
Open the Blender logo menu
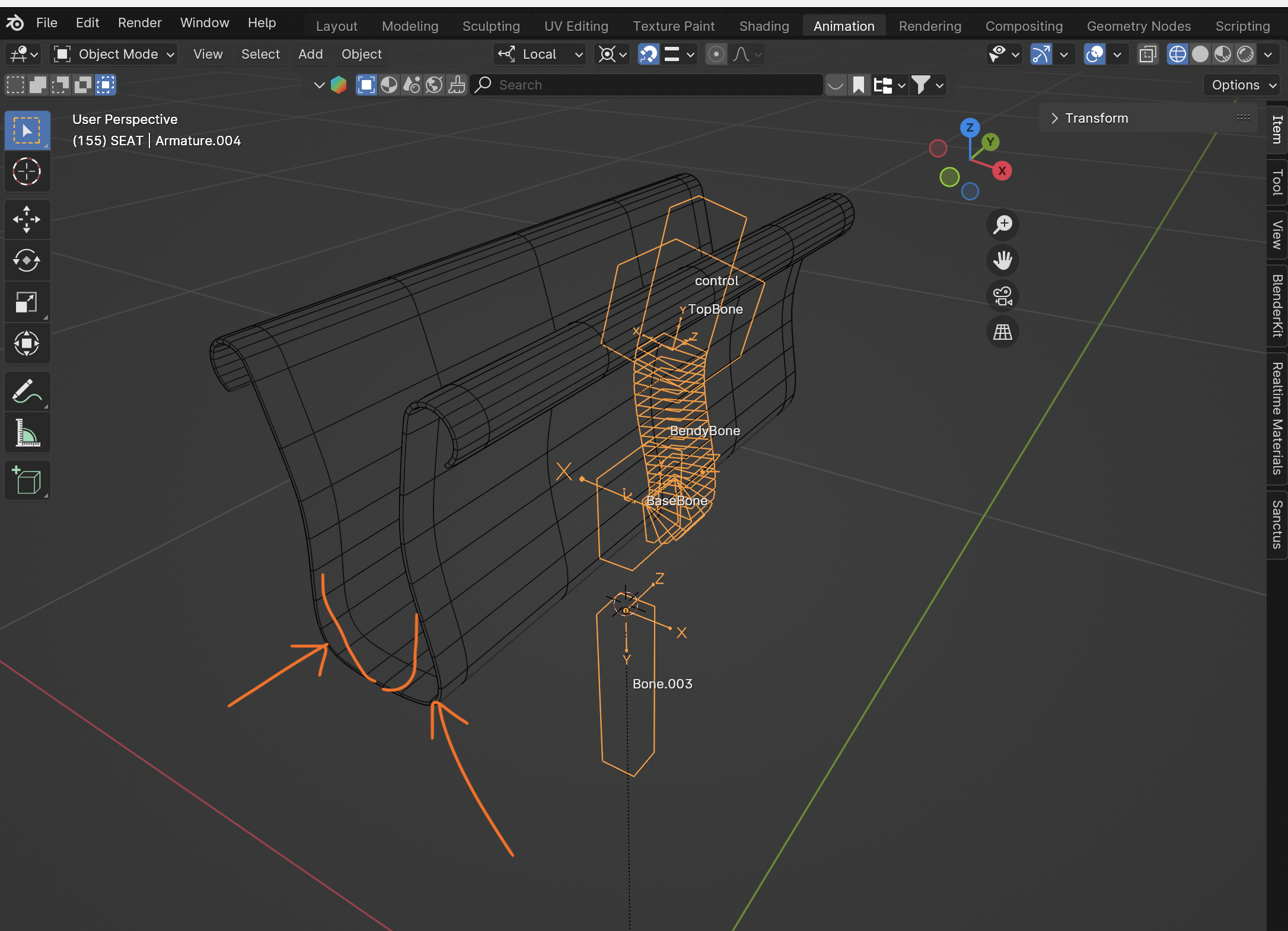[15, 23]
